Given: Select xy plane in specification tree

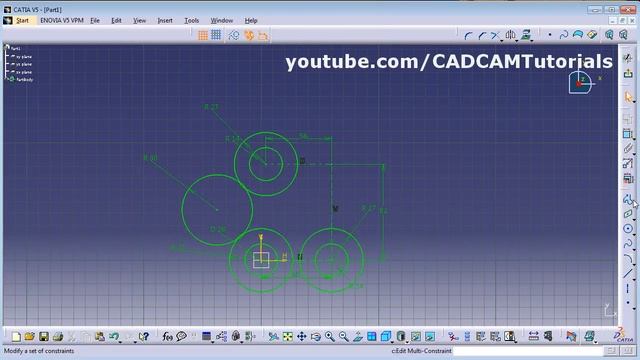Looking at the screenshot, I should tap(24, 57).
